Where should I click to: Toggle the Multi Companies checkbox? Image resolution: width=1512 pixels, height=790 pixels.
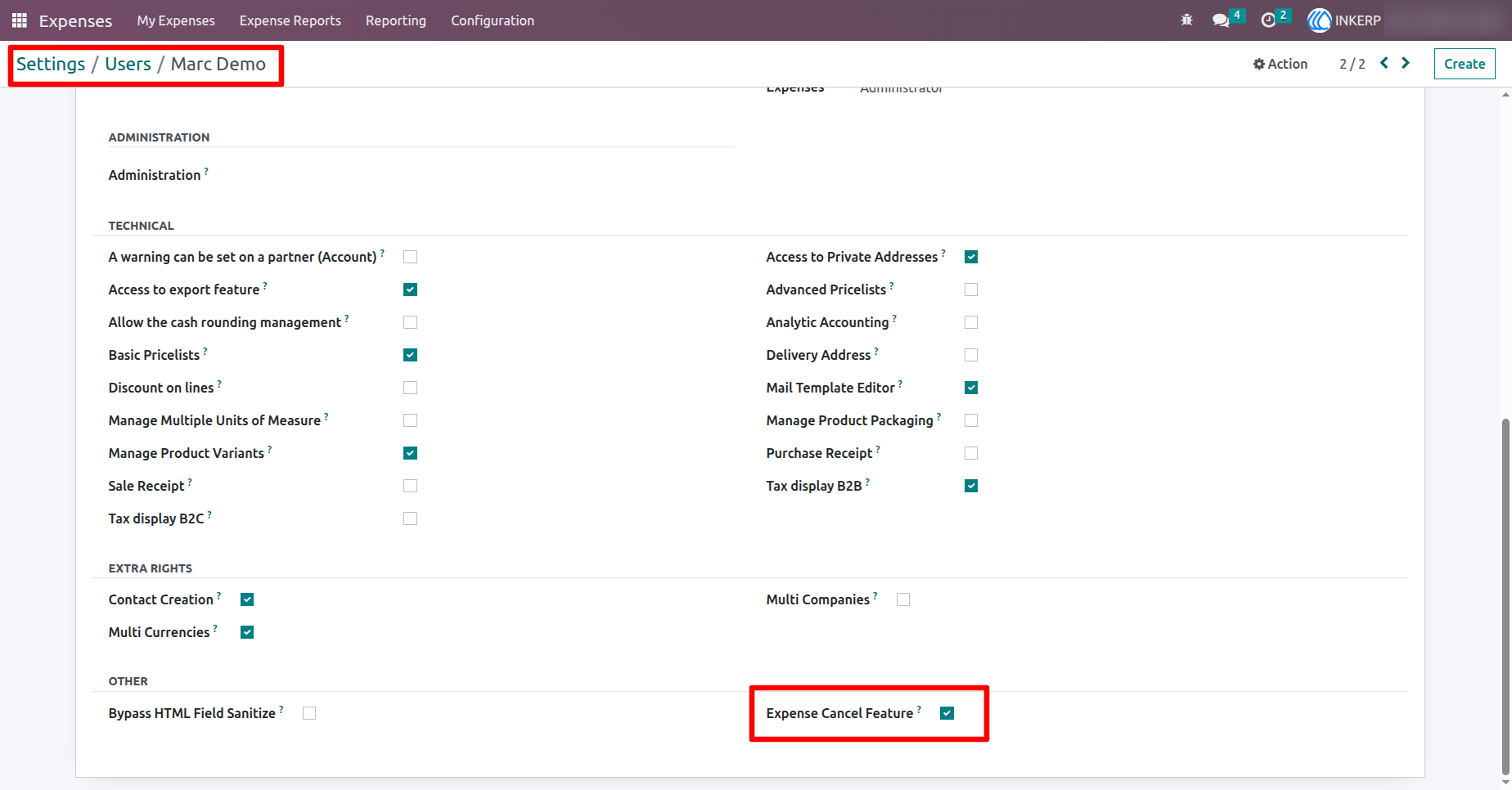(x=903, y=599)
